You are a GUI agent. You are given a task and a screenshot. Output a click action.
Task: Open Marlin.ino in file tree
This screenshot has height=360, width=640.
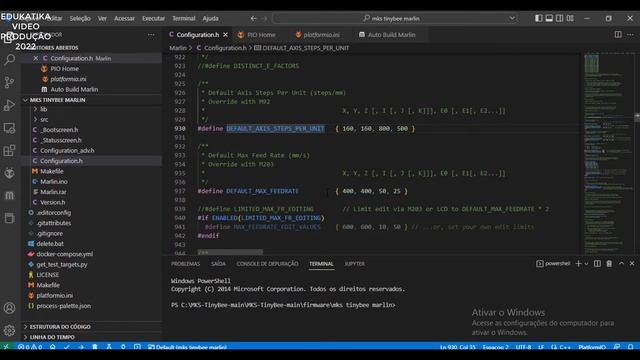pos(53,181)
